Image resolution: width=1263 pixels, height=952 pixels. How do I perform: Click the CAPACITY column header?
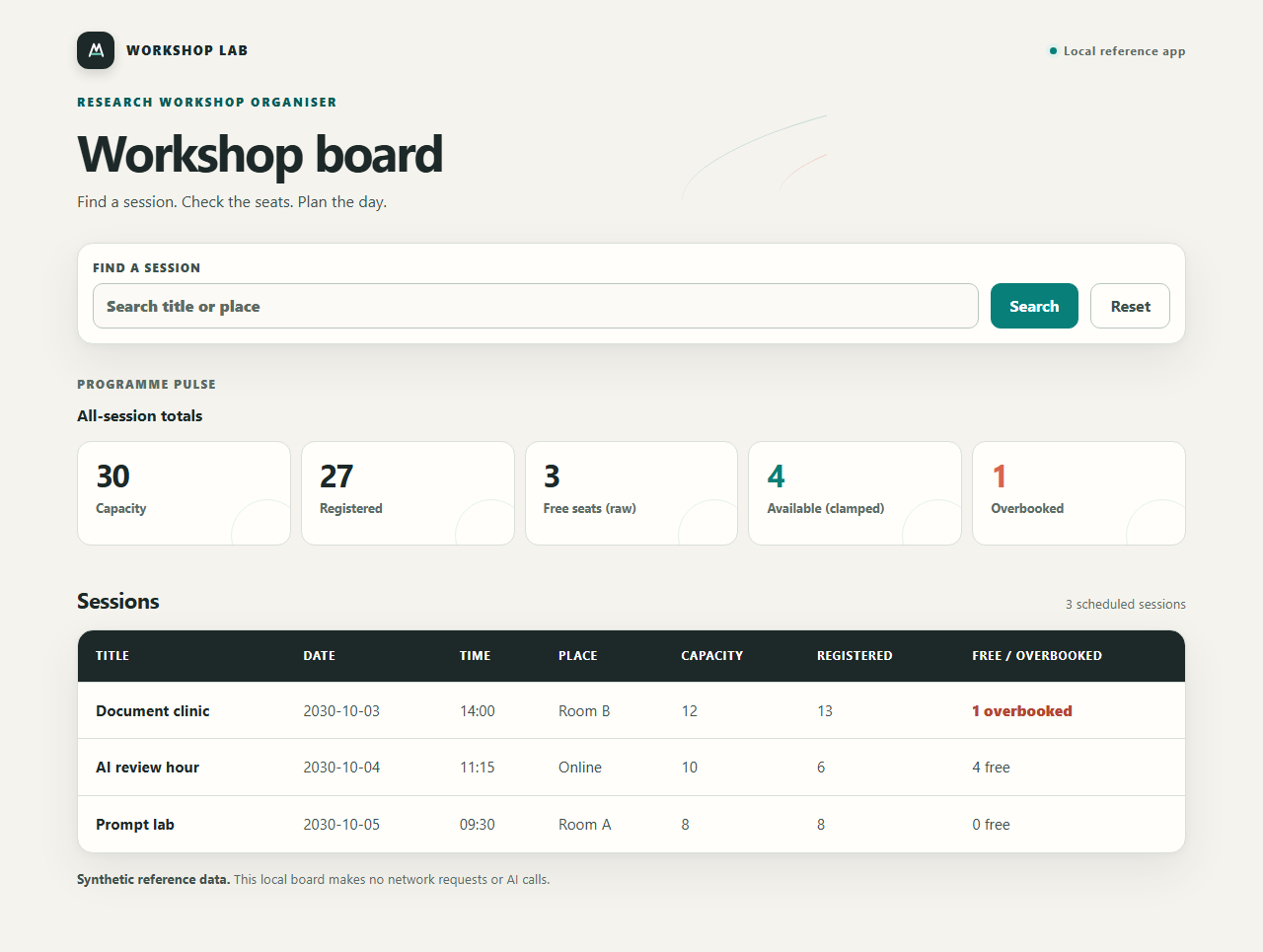712,656
